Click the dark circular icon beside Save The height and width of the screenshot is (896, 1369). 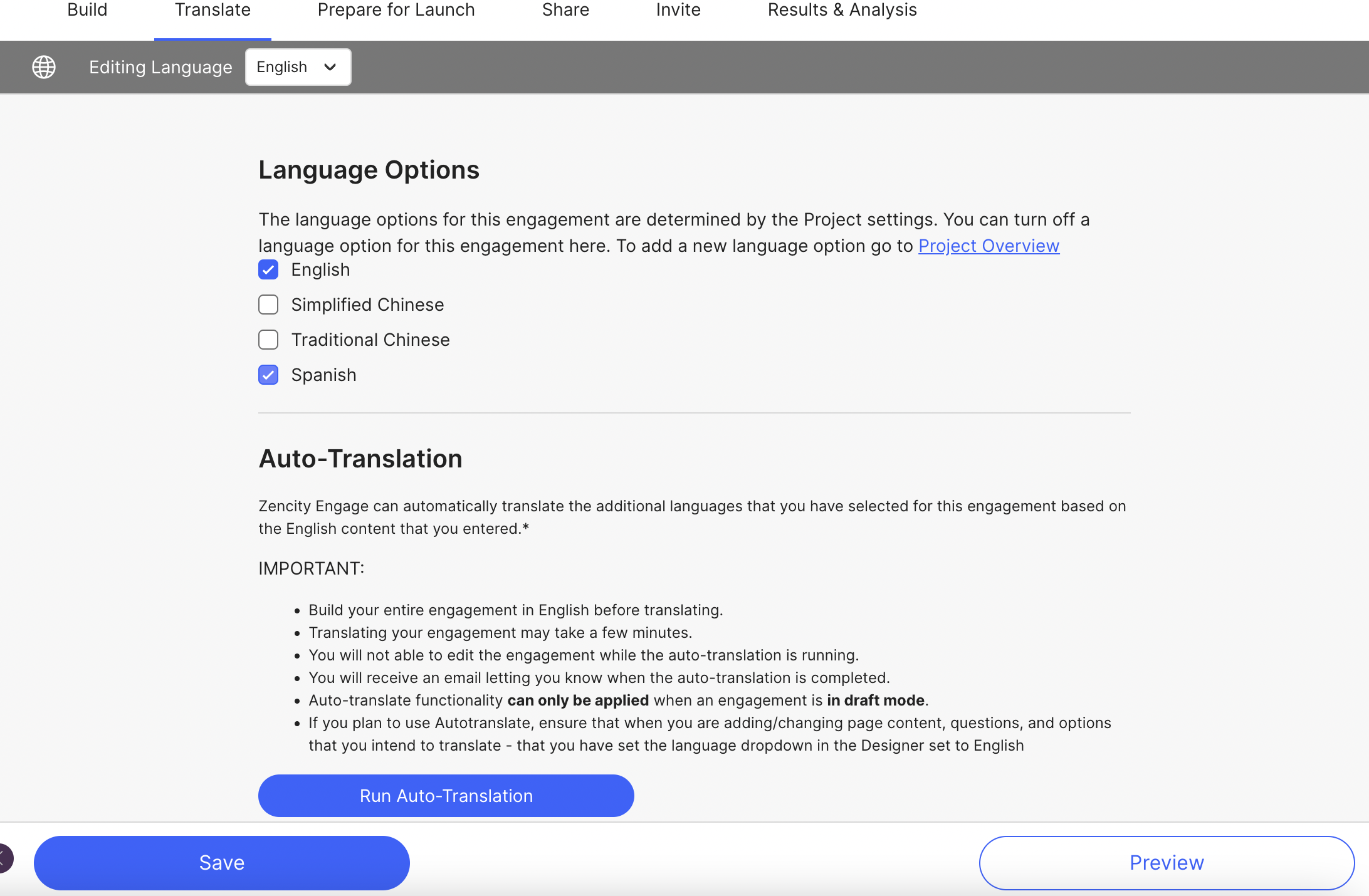[x=5, y=858]
